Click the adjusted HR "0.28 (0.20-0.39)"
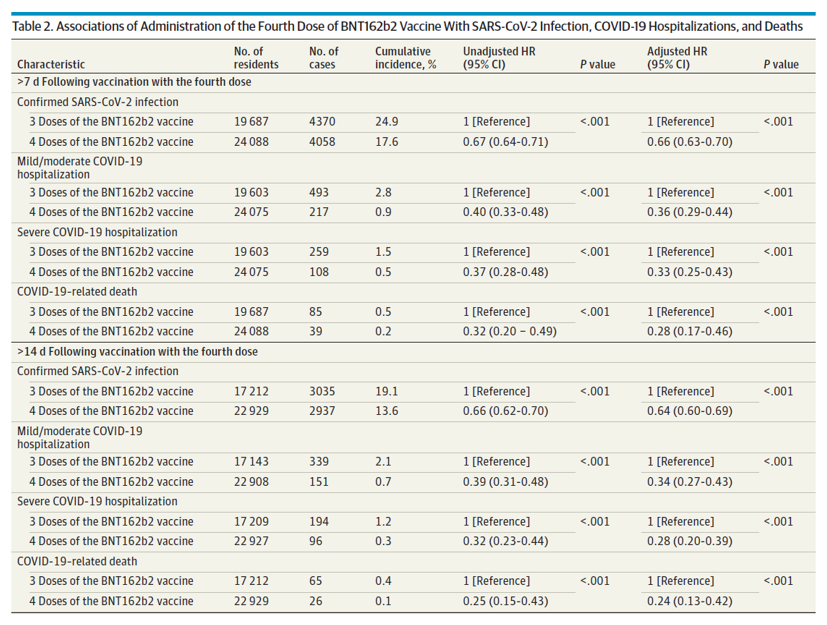 click(x=690, y=542)
